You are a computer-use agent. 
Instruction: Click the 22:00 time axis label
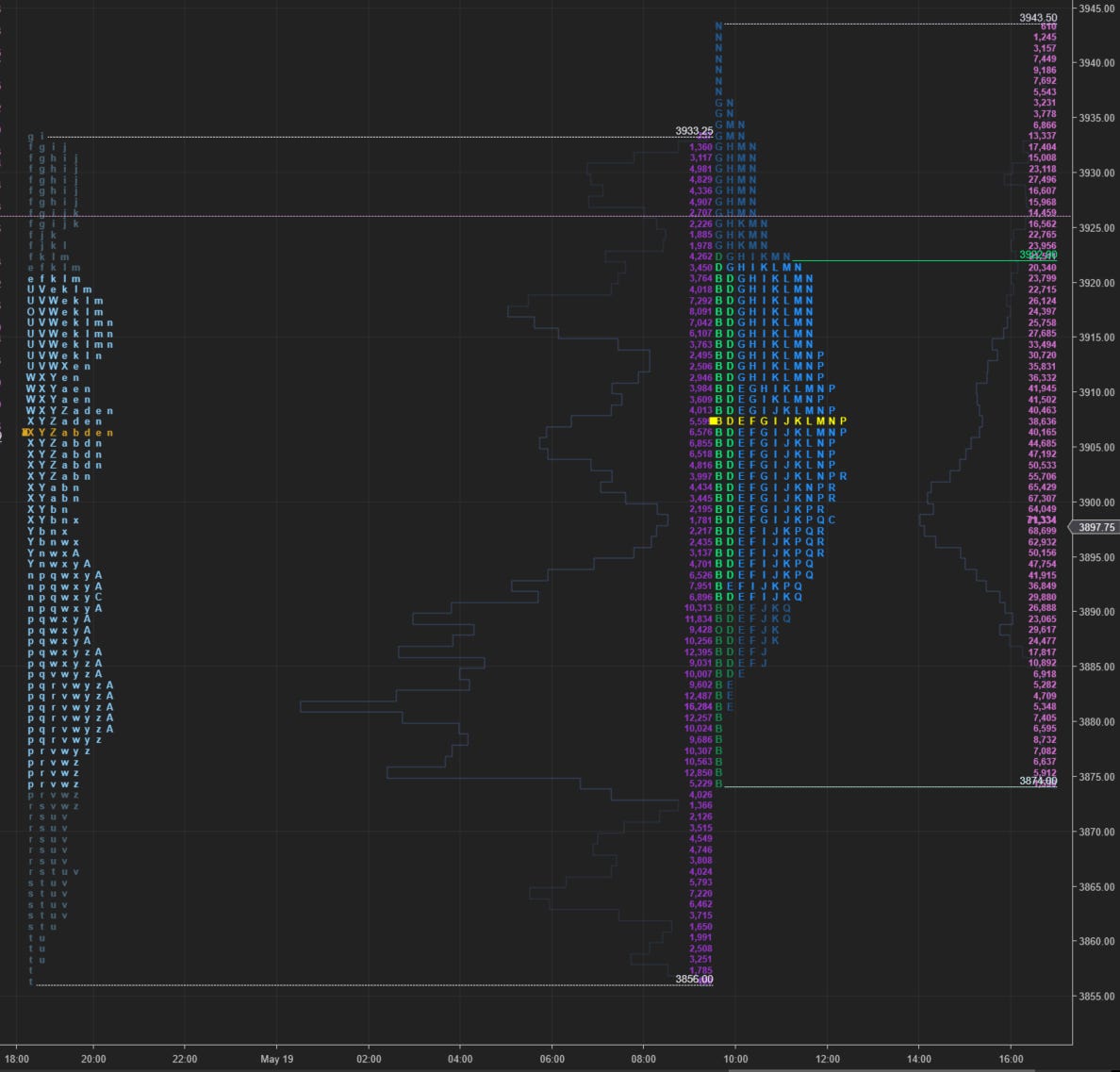click(184, 1059)
